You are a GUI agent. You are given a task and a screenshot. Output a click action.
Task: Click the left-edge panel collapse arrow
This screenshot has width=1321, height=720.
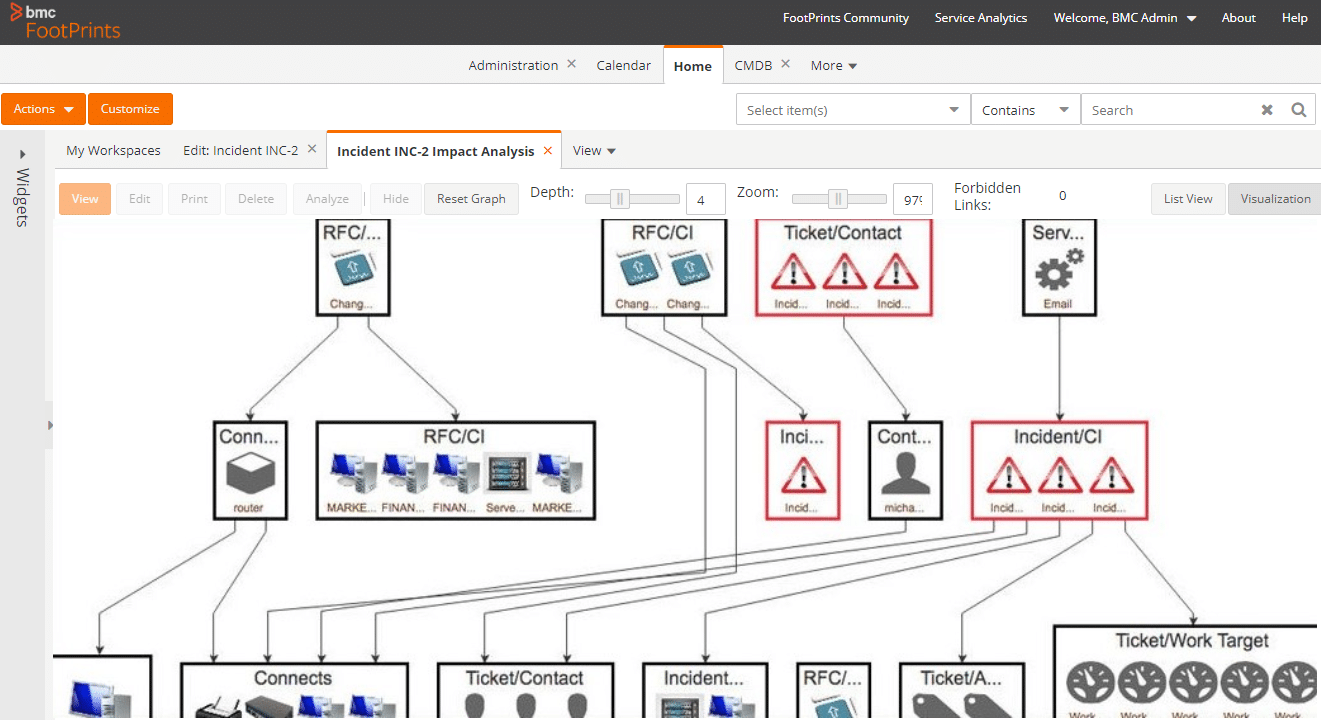tap(50, 425)
